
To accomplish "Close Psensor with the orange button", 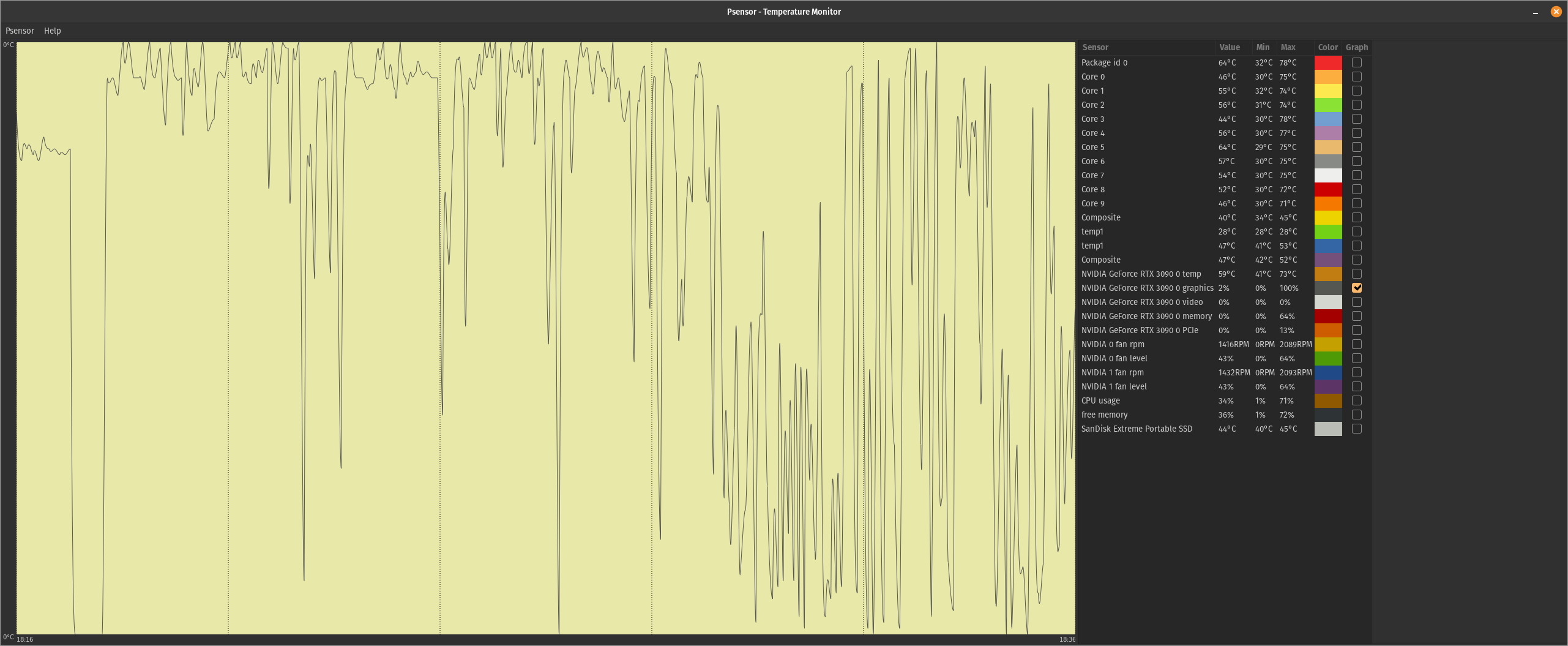I will click(1556, 12).
